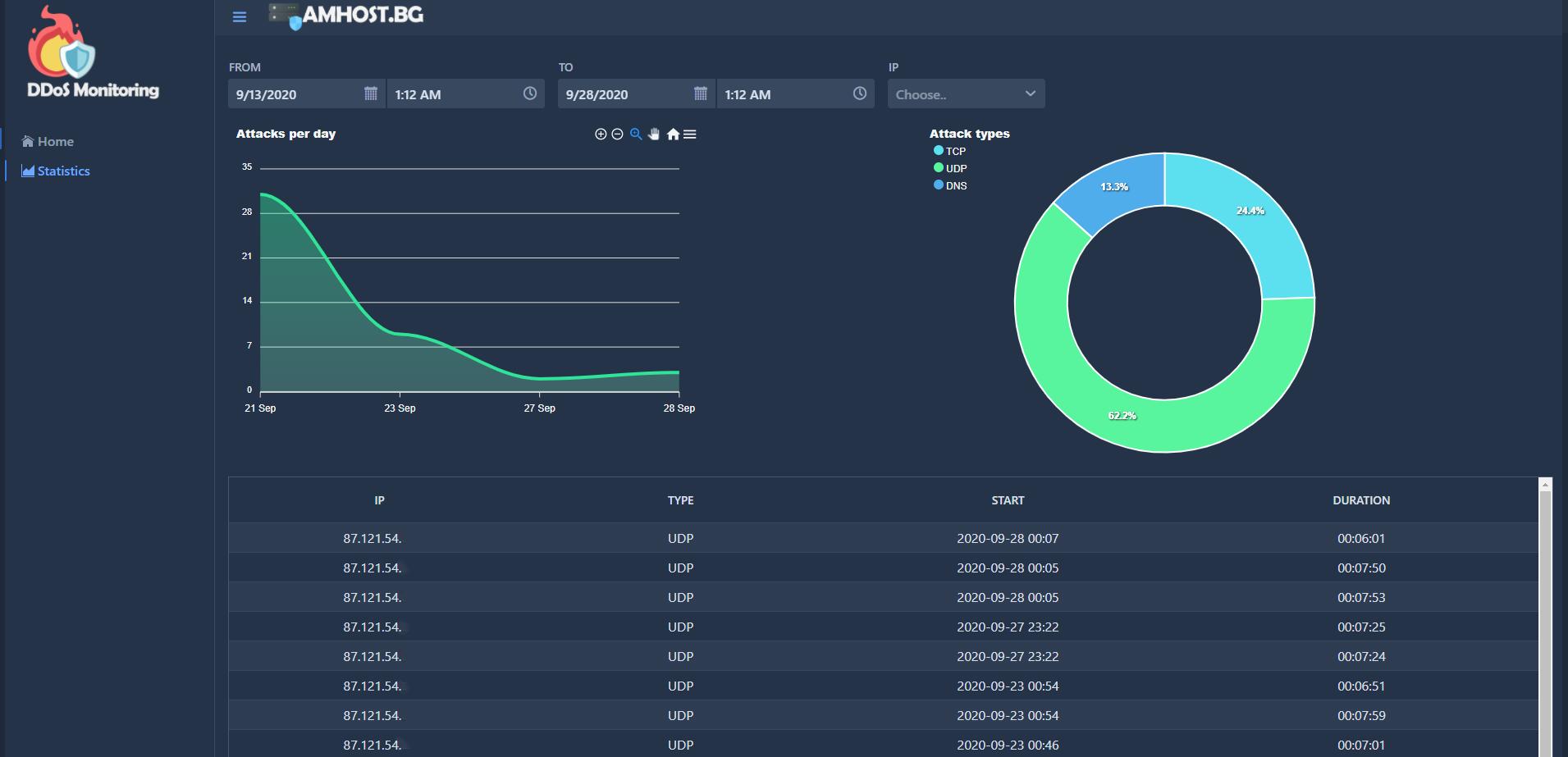Sort table by TYPE column header
This screenshot has height=757, width=1568.
tap(680, 500)
